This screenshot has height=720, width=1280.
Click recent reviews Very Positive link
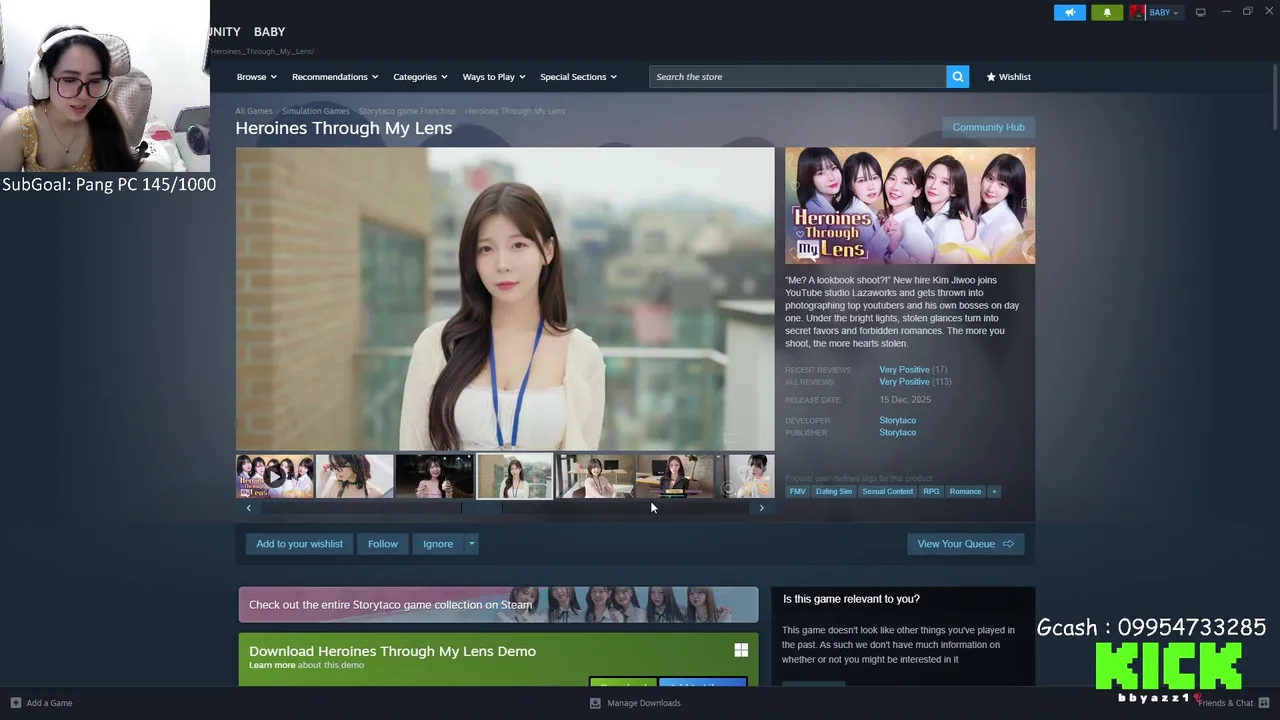(x=904, y=369)
